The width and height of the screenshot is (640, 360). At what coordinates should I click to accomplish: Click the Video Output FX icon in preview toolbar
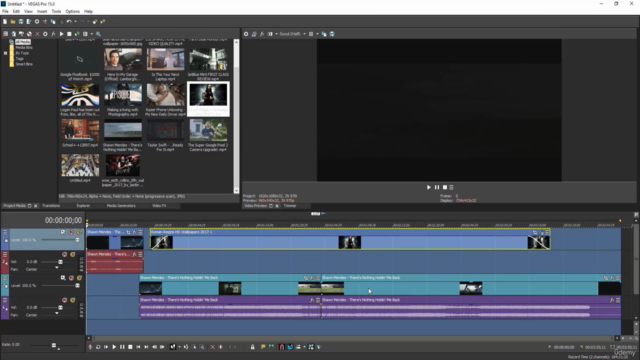pyautogui.click(x=262, y=34)
